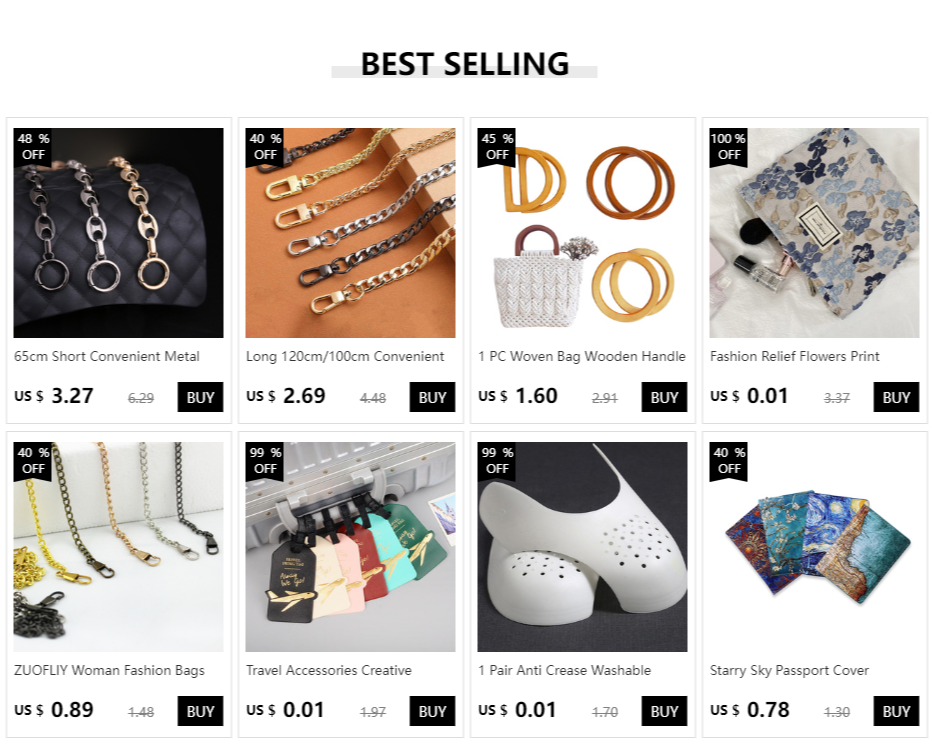932x749 pixels.
Task: Open the 65cm Short Convenient Metal title link
Action: click(x=107, y=357)
